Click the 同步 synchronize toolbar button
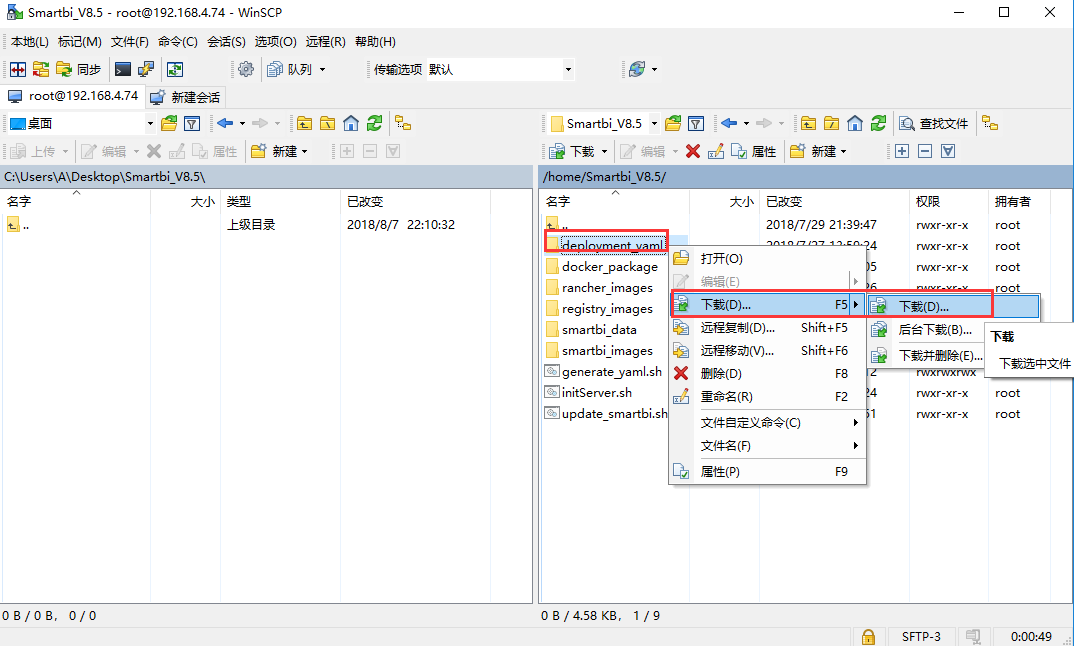The width and height of the screenshot is (1074, 646). pos(78,69)
